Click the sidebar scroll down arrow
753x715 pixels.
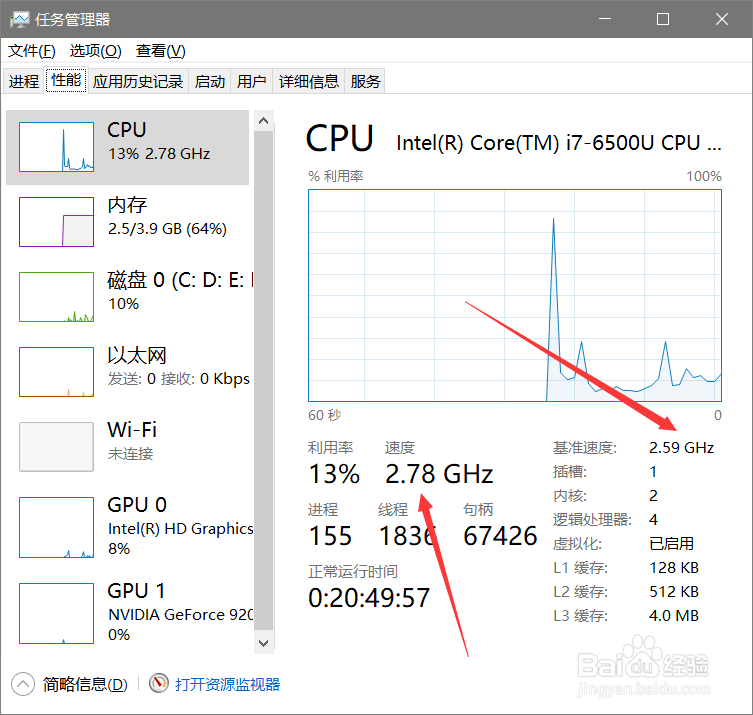[264, 643]
